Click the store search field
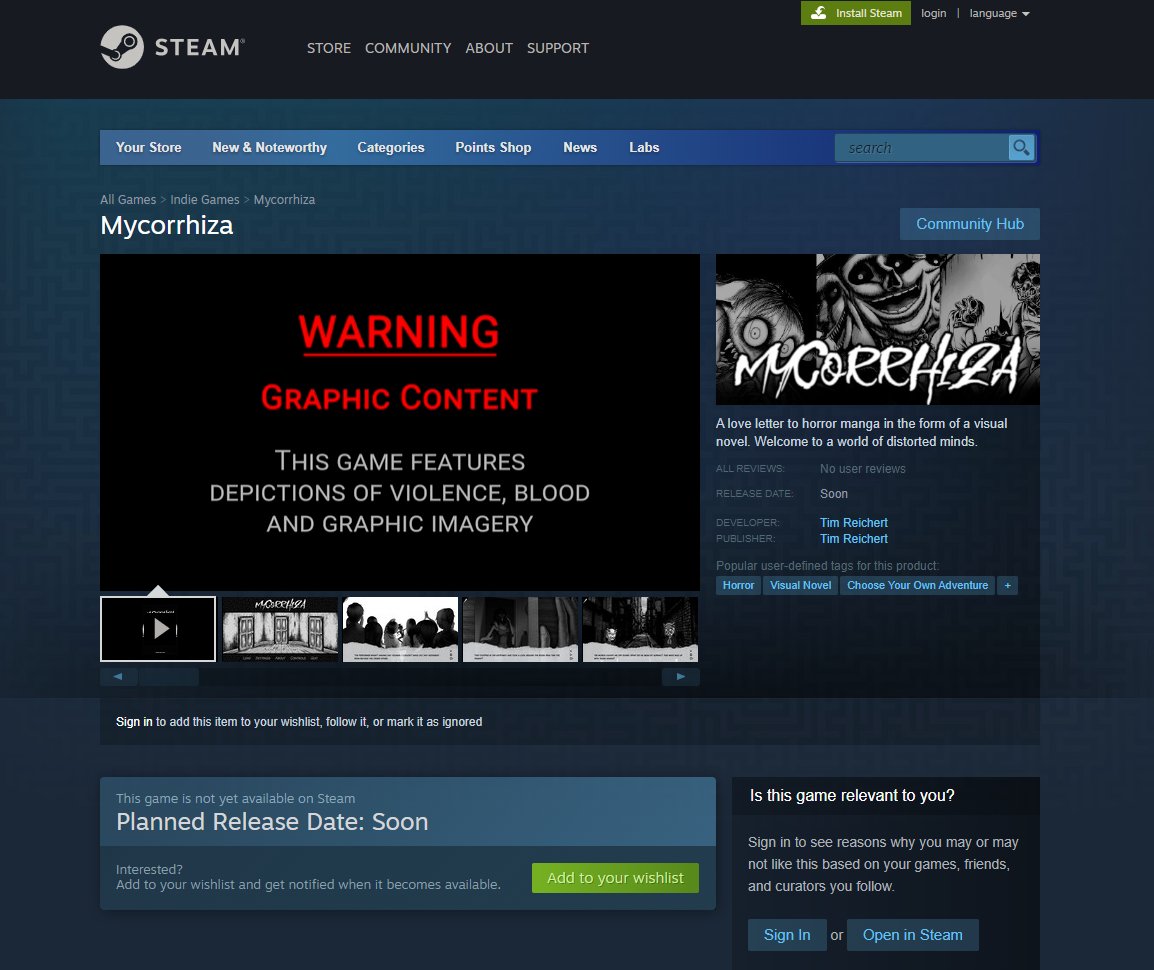 pos(921,148)
